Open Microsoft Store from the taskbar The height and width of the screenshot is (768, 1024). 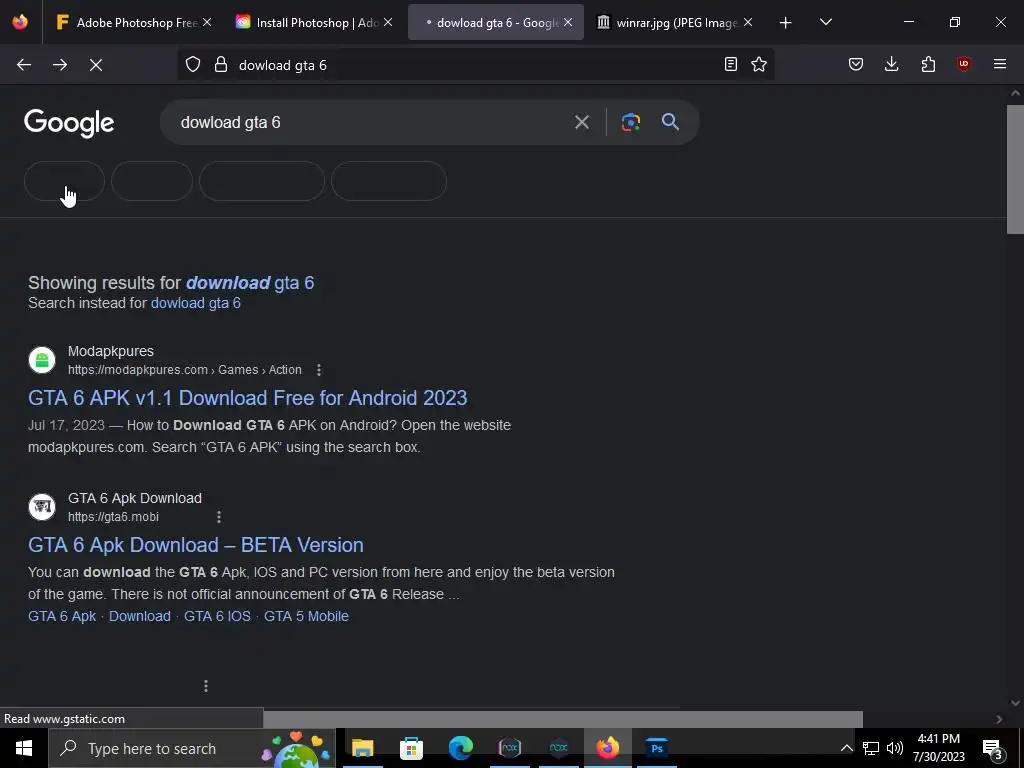[x=411, y=748]
